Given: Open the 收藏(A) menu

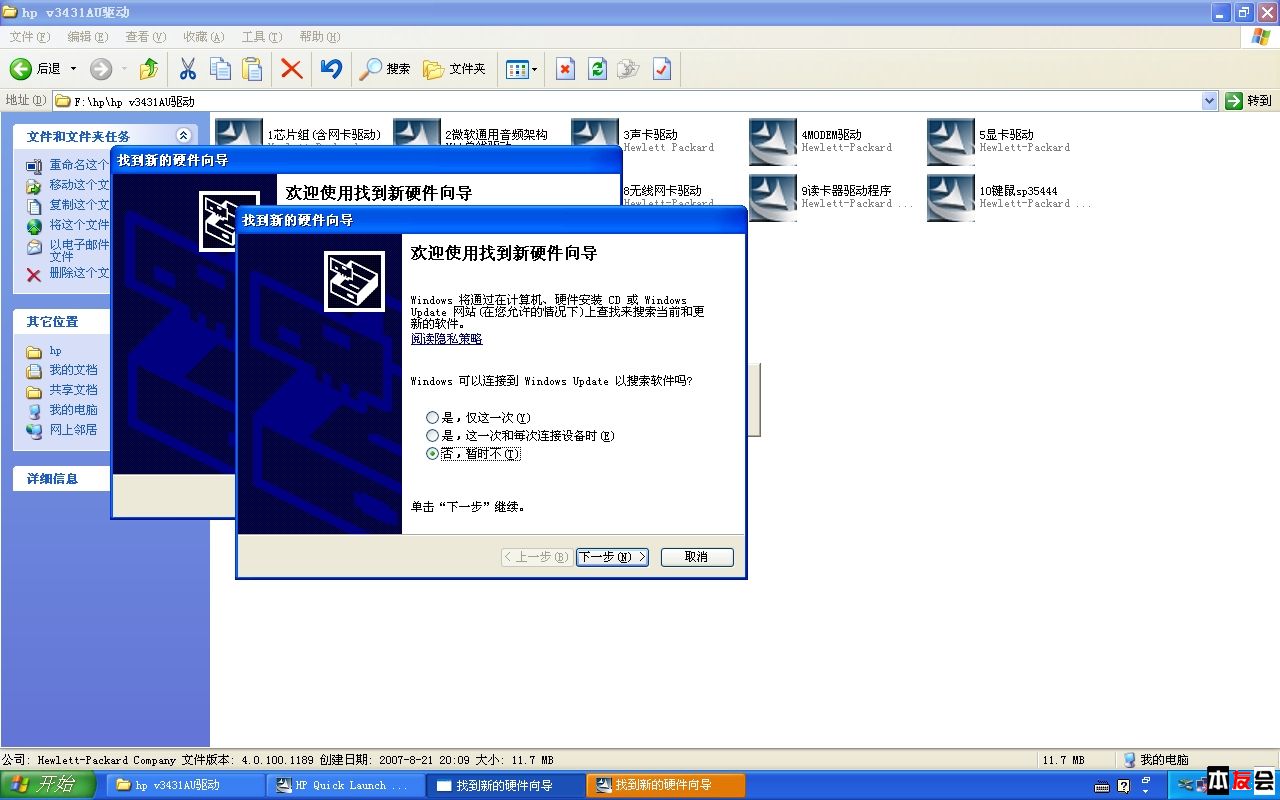Looking at the screenshot, I should pyautogui.click(x=203, y=37).
